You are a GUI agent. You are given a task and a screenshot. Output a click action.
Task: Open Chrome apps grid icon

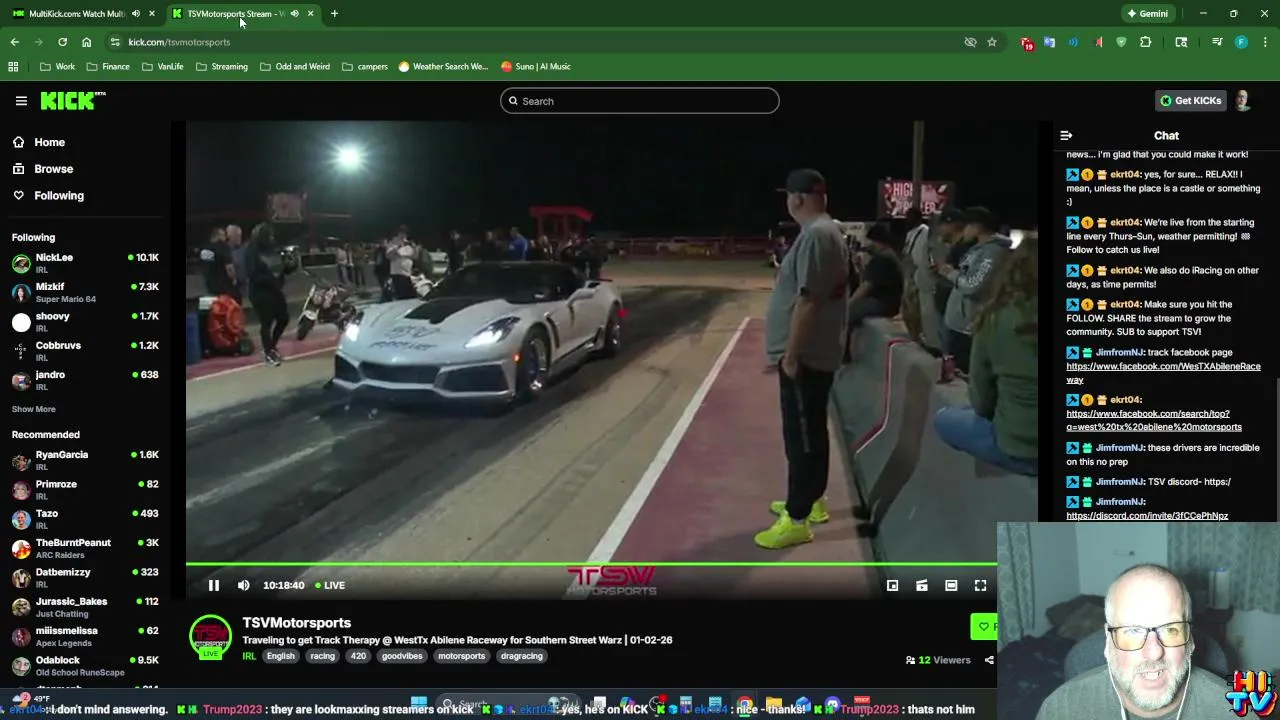(x=13, y=67)
